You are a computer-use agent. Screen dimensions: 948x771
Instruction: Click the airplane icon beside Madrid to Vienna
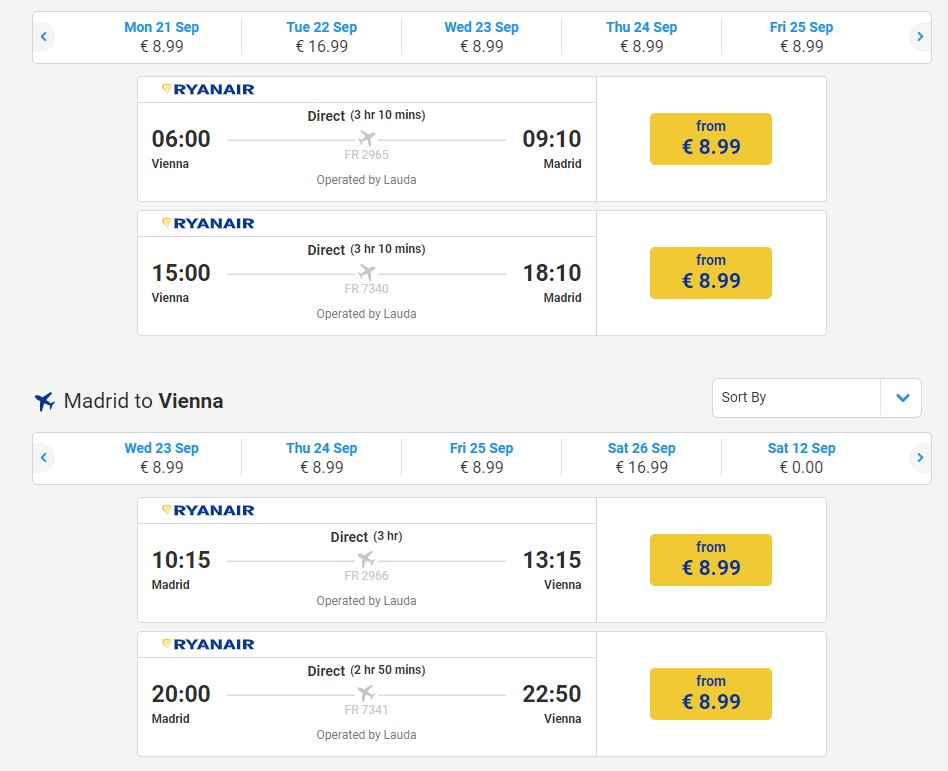(x=45, y=401)
